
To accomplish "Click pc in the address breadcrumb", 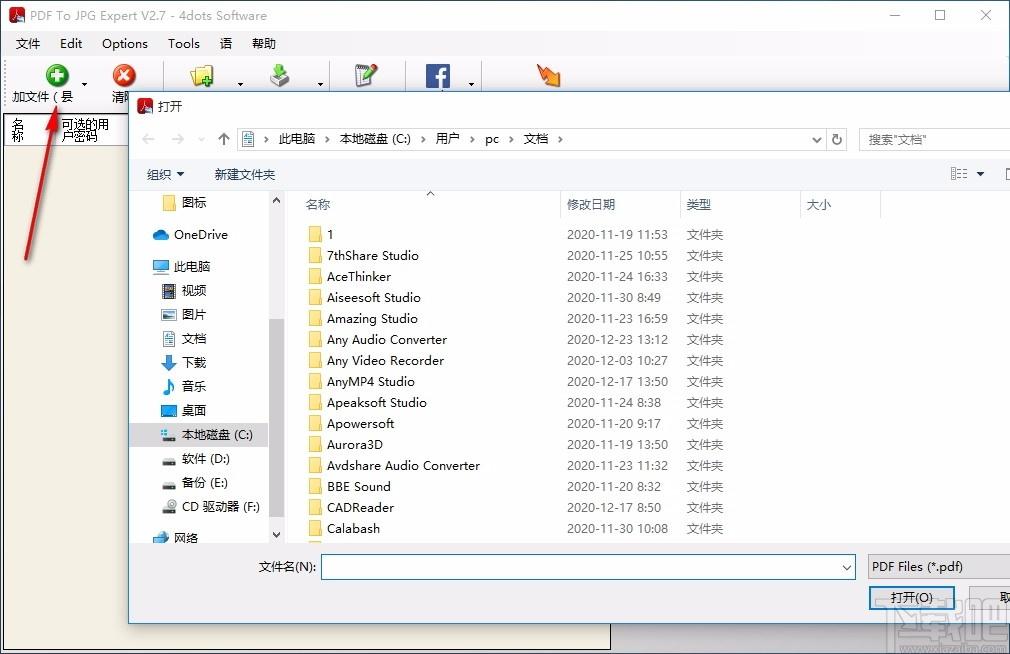I will click(492, 139).
